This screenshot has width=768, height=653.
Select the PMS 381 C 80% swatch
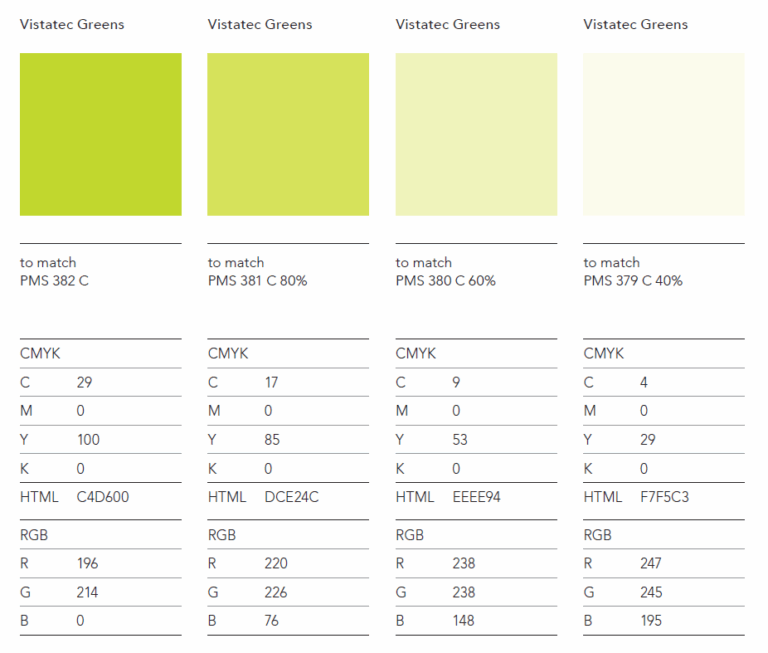[x=288, y=134]
